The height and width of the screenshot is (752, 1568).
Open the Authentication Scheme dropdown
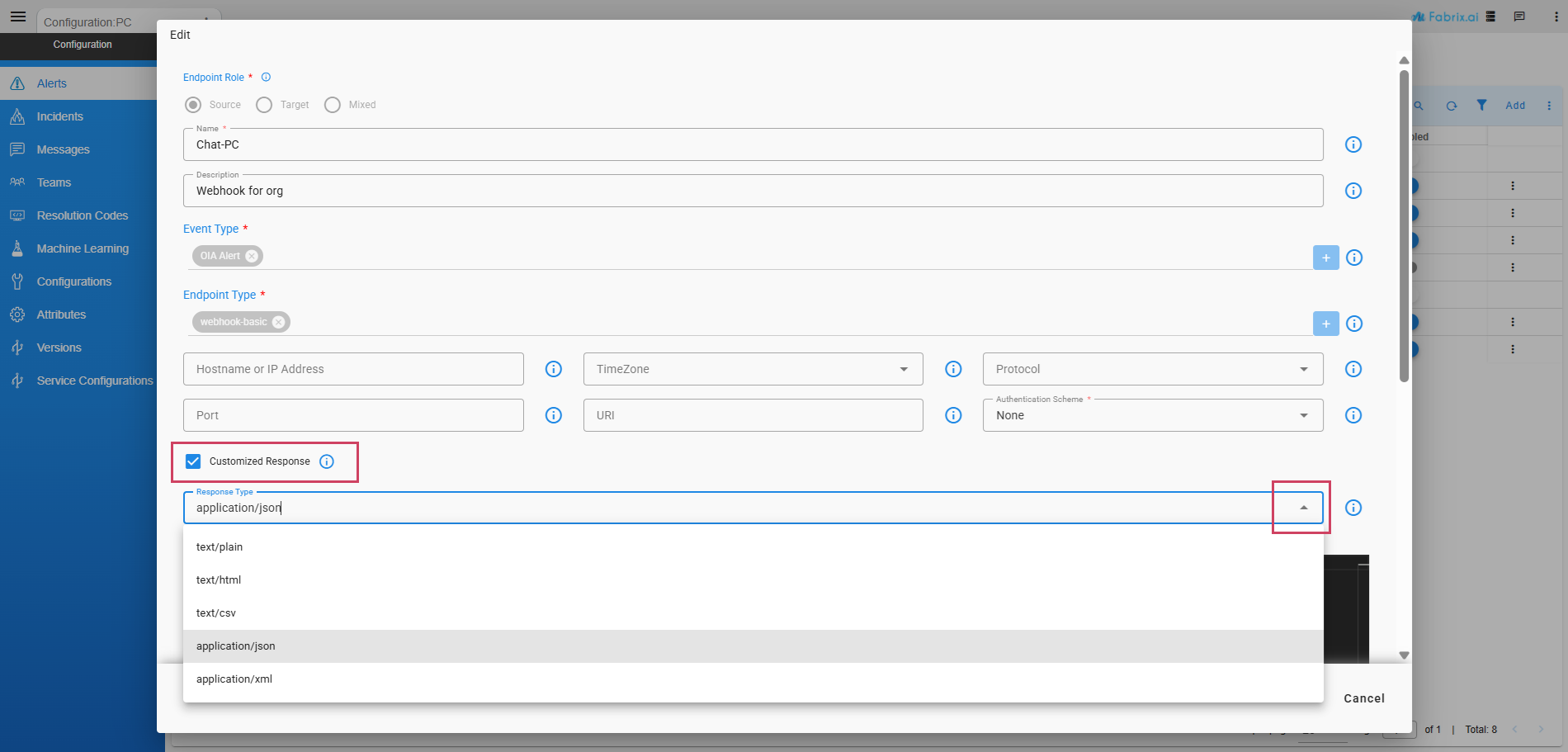click(1304, 415)
